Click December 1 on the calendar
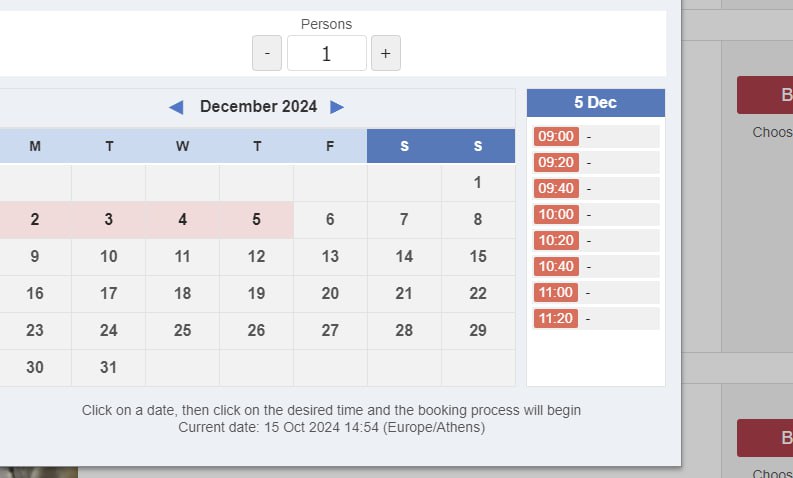The width and height of the screenshot is (793, 478). [x=478, y=183]
